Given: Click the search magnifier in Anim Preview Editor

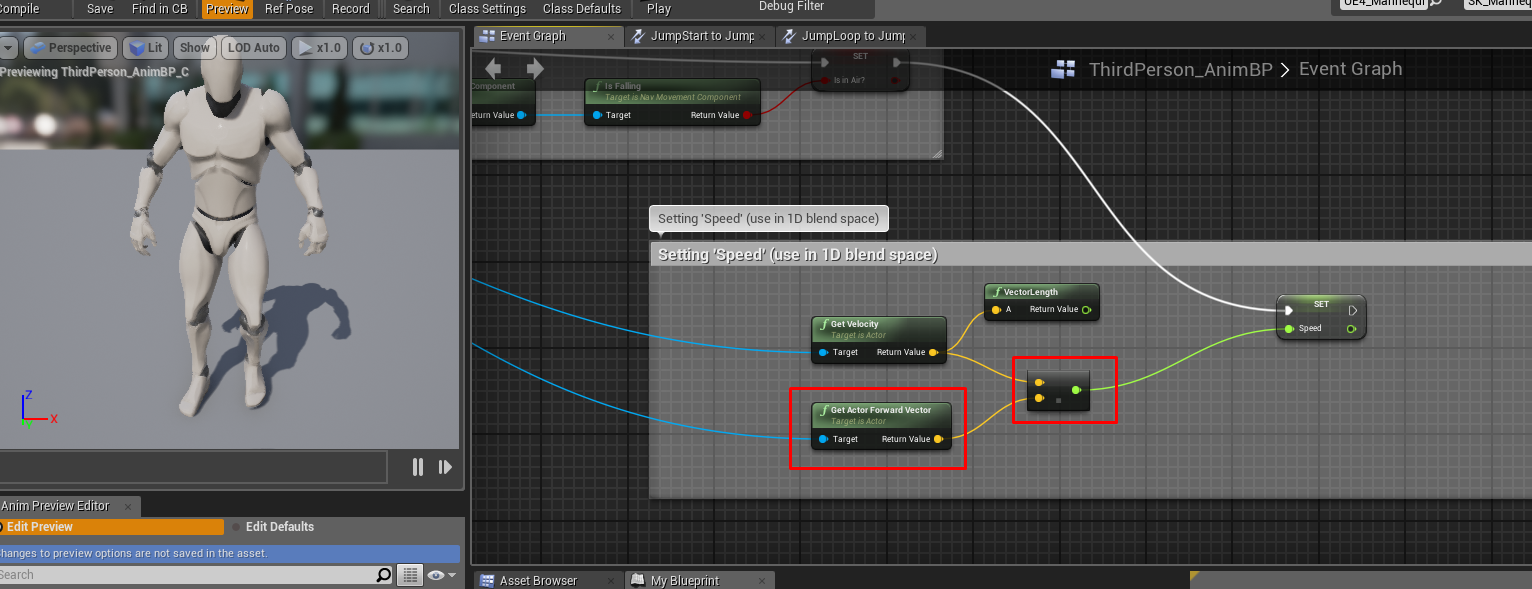Looking at the screenshot, I should (384, 575).
